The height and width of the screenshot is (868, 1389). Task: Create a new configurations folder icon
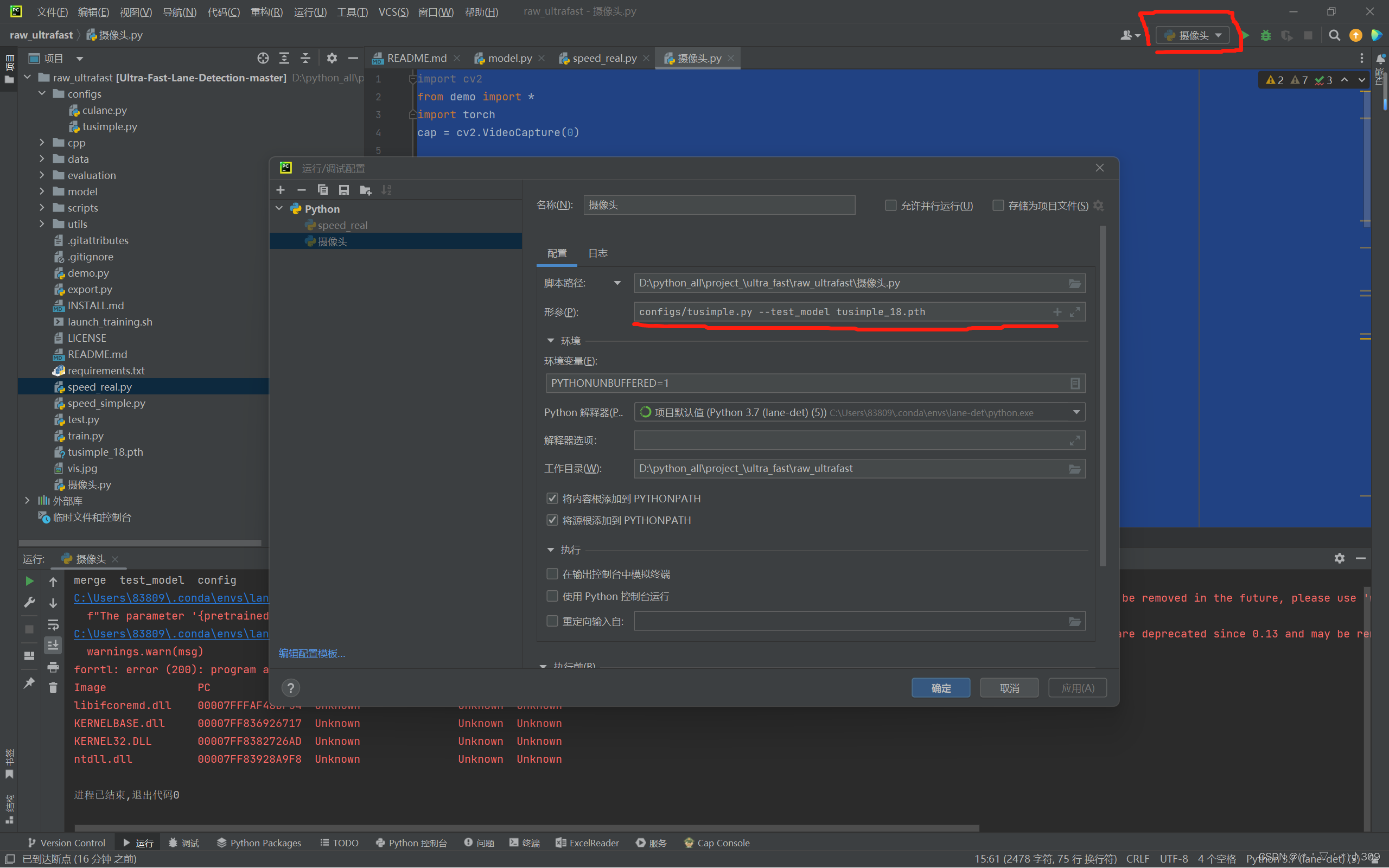pyautogui.click(x=366, y=189)
